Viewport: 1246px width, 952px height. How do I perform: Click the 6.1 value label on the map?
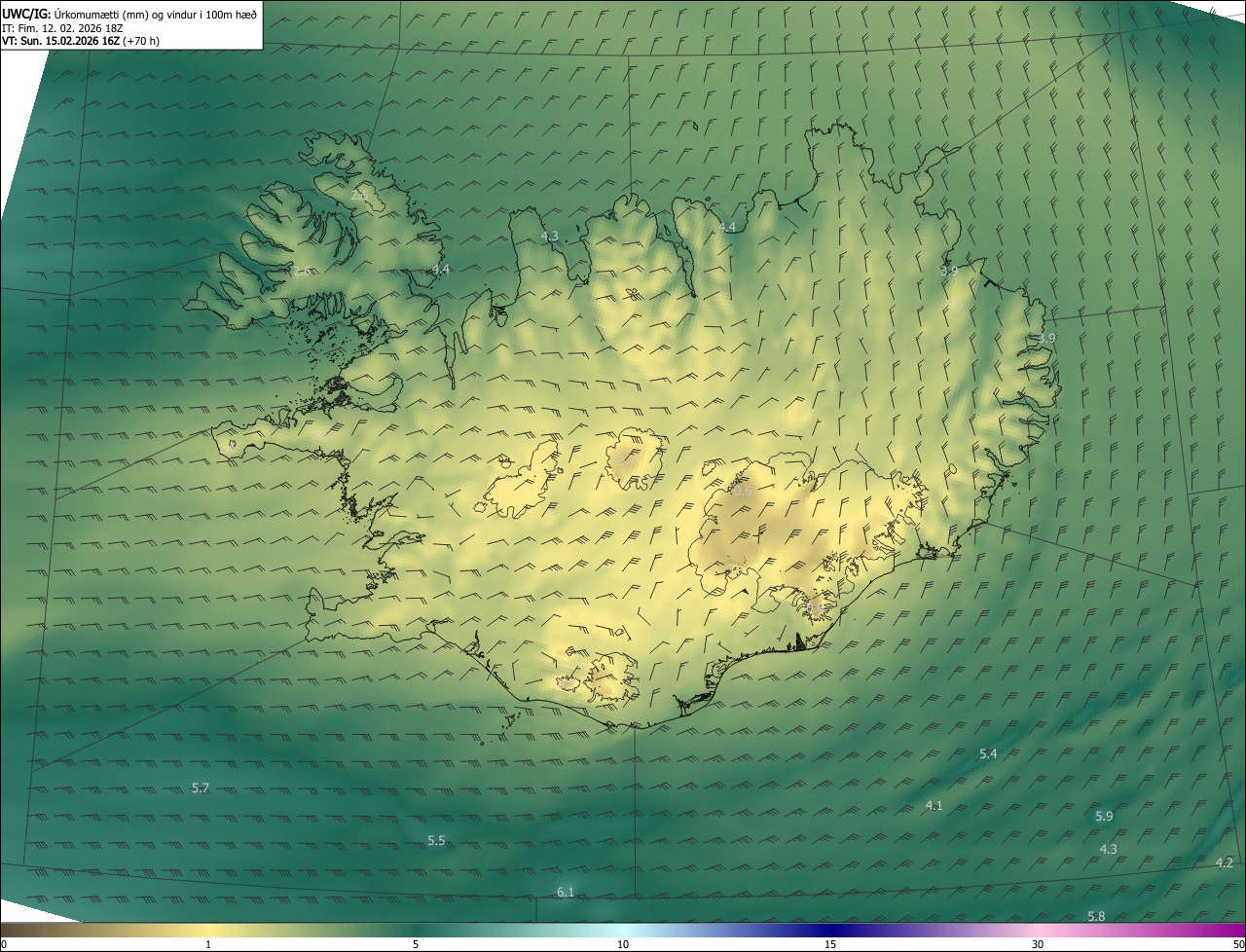coord(566,892)
